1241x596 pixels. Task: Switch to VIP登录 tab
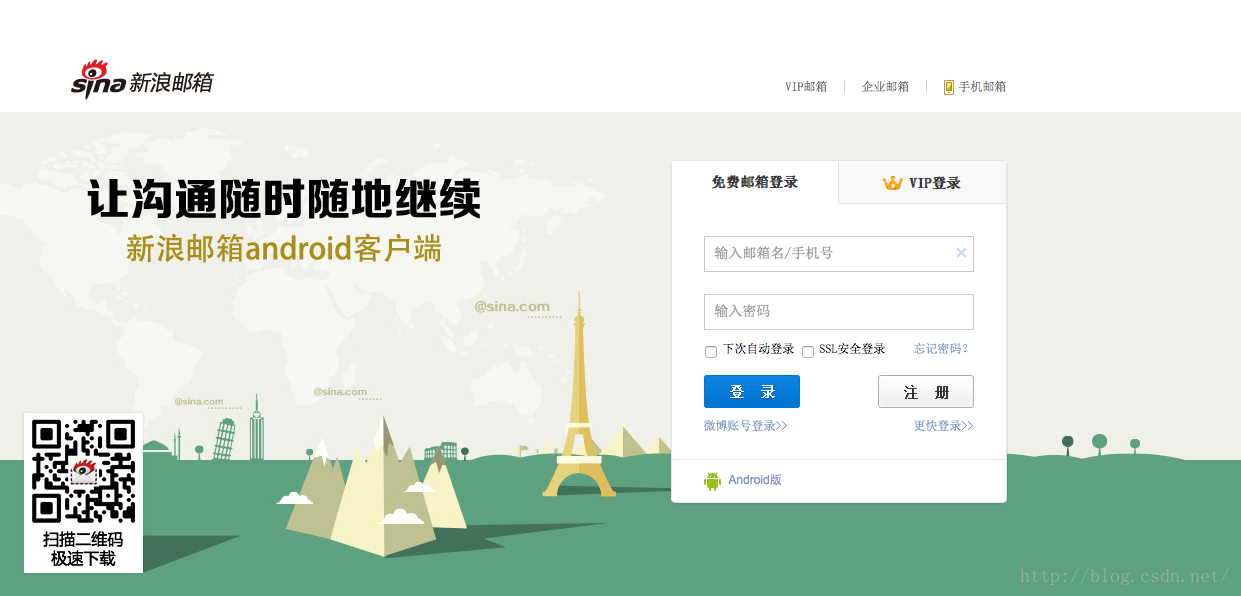point(922,183)
